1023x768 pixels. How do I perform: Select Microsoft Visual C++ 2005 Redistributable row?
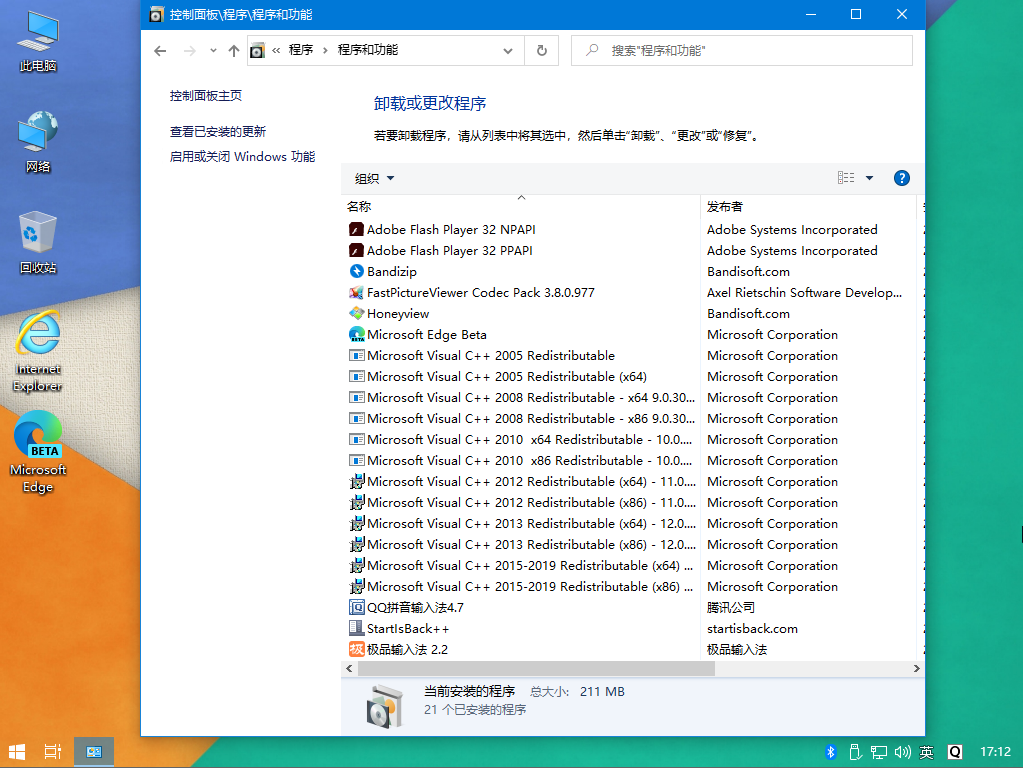point(633,356)
